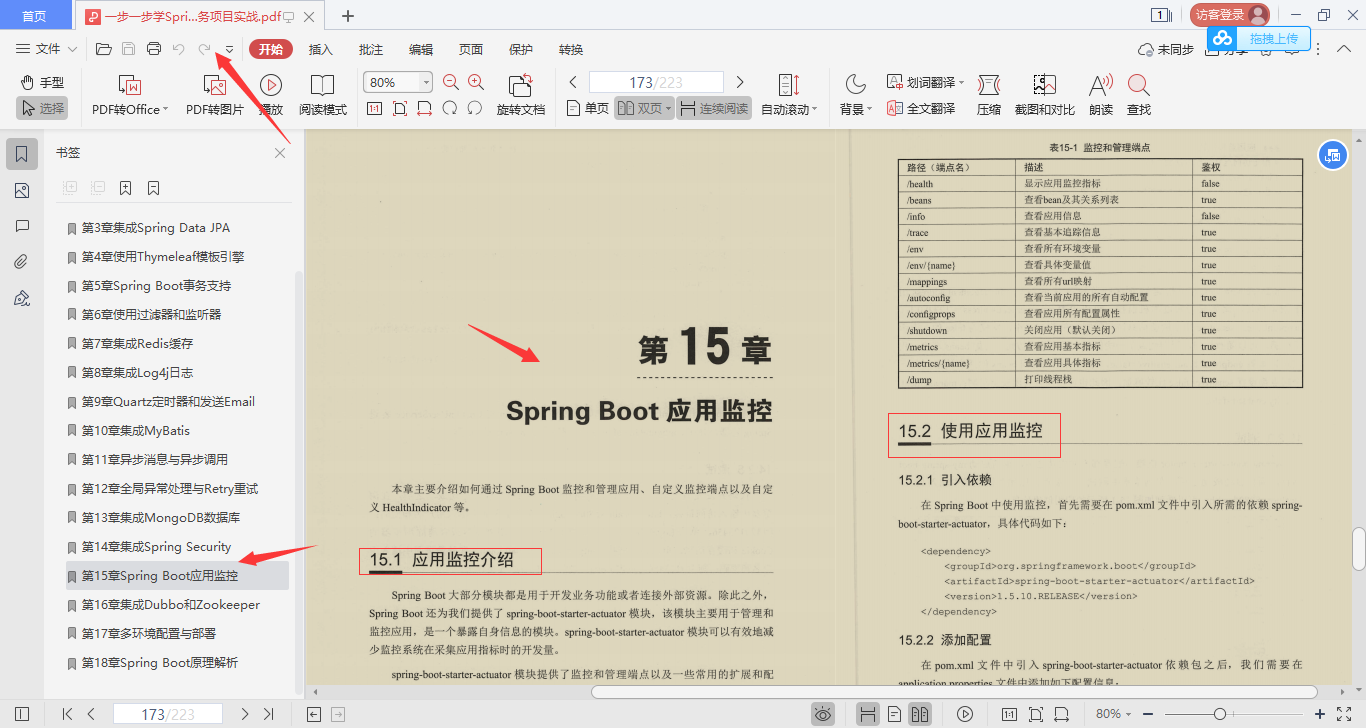Collapse the ribbon with the chevron

(1345, 49)
